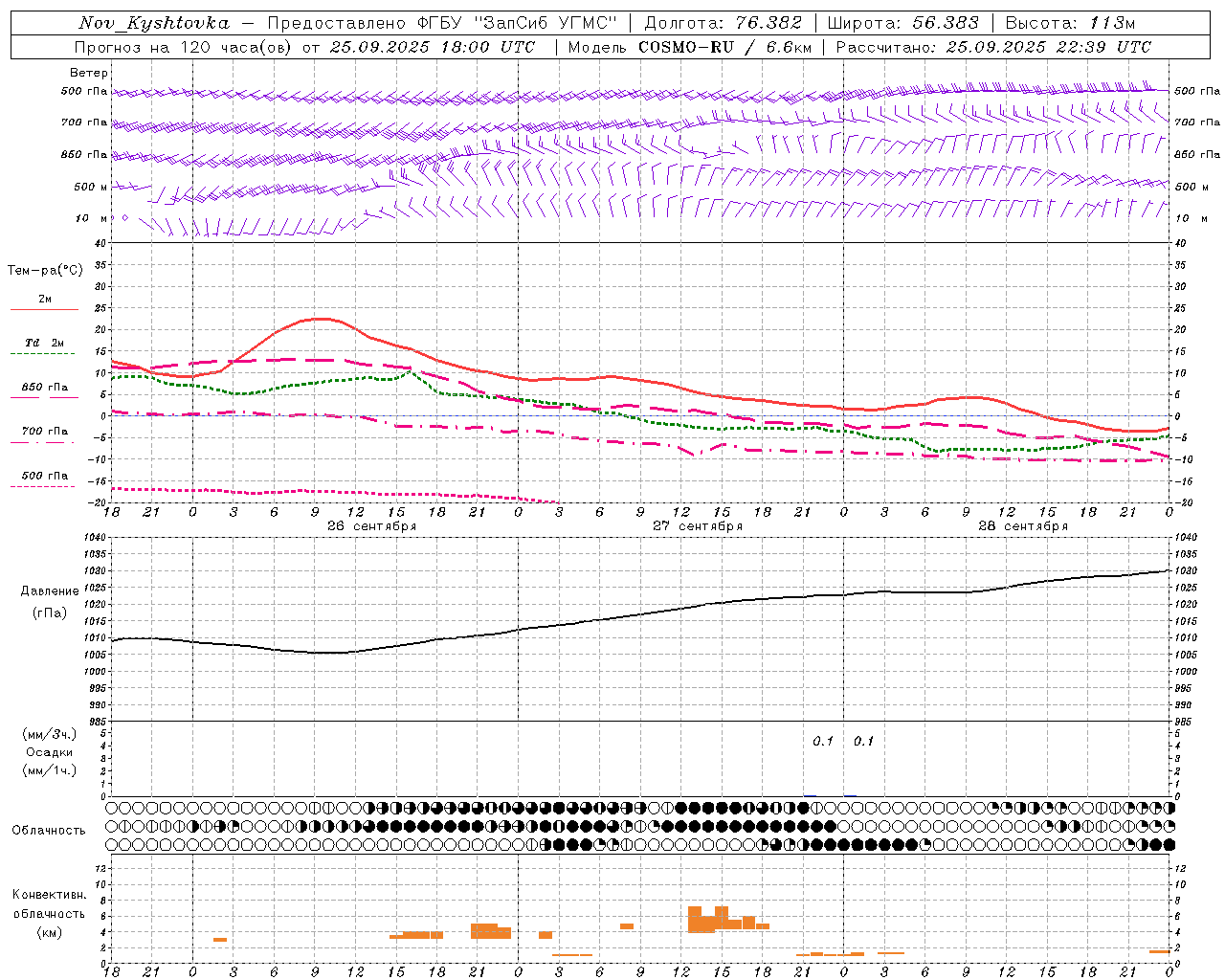Select the (мм/3ч.) units label
1225x980 pixels.
50,734
